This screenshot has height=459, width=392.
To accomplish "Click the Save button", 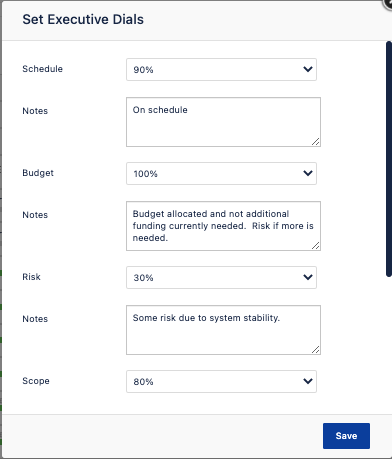I will pos(346,436).
